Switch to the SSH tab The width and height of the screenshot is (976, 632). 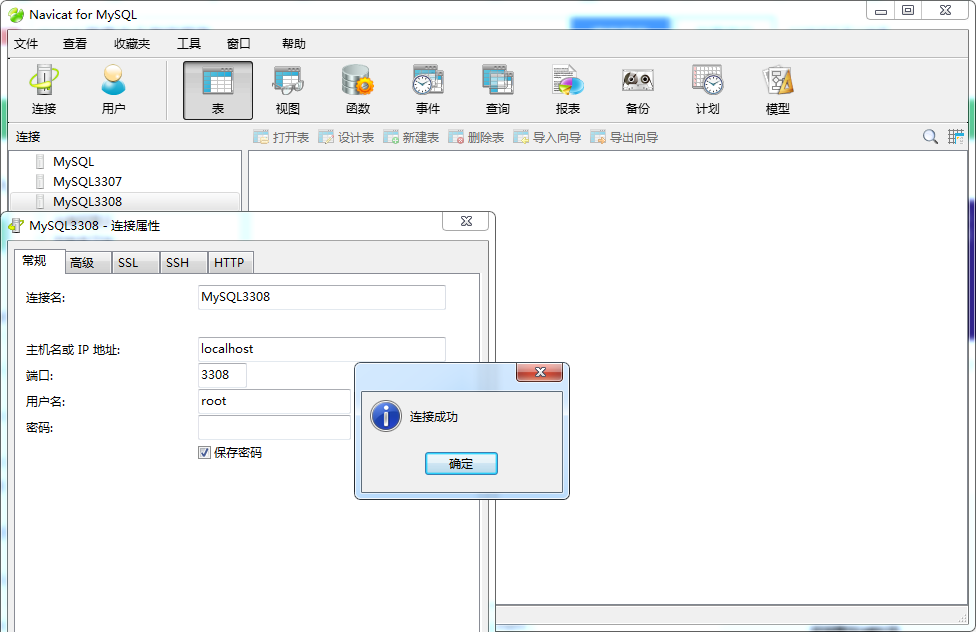click(x=177, y=263)
